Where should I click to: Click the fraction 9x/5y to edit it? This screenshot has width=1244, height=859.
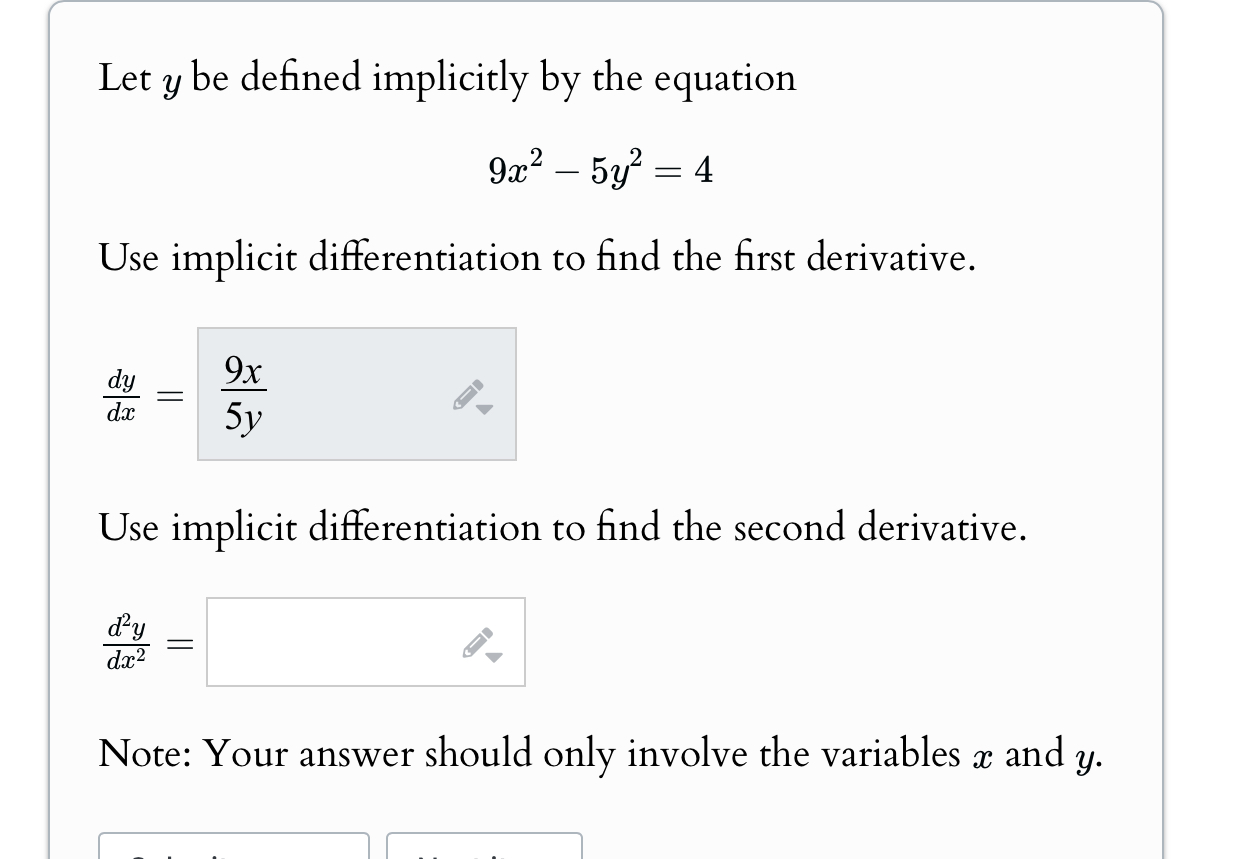[x=244, y=394]
